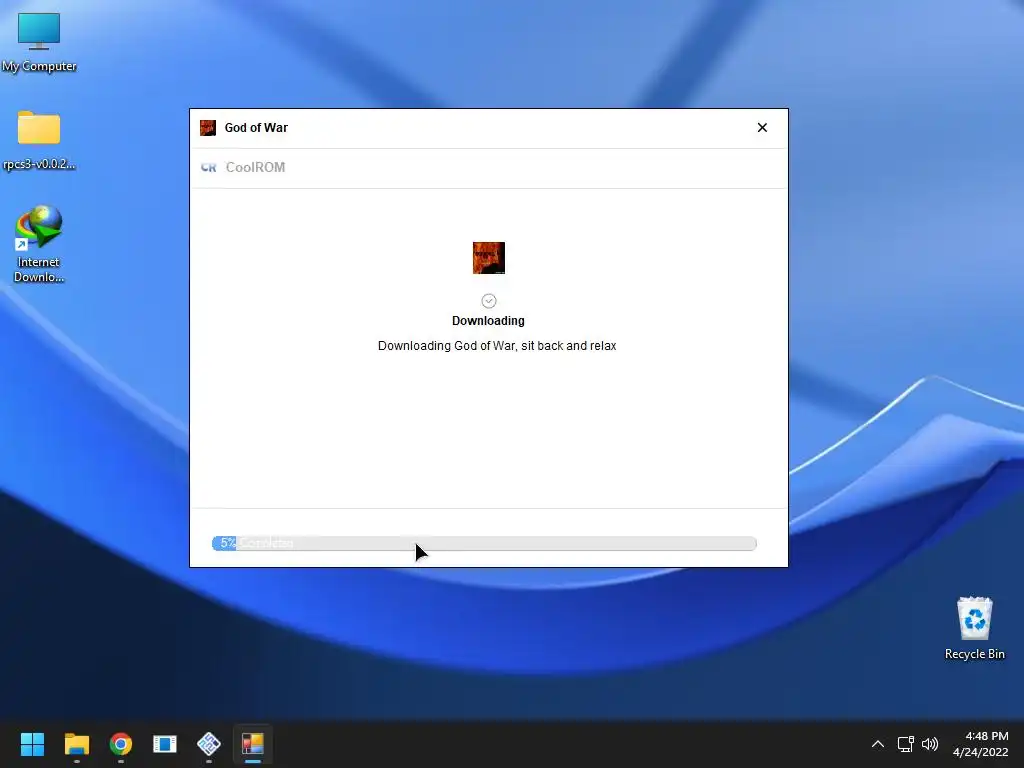
Task: Close the God of War download window
Action: pyautogui.click(x=761, y=127)
